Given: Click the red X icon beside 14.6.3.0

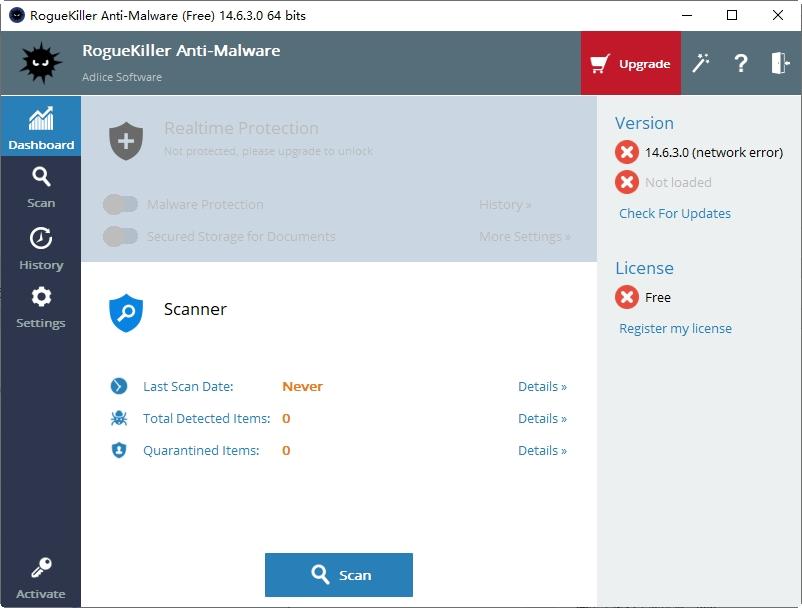Looking at the screenshot, I should coord(627,152).
